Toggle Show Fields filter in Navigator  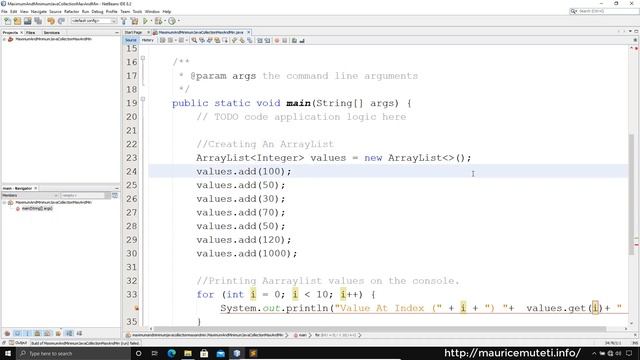coord(17,333)
